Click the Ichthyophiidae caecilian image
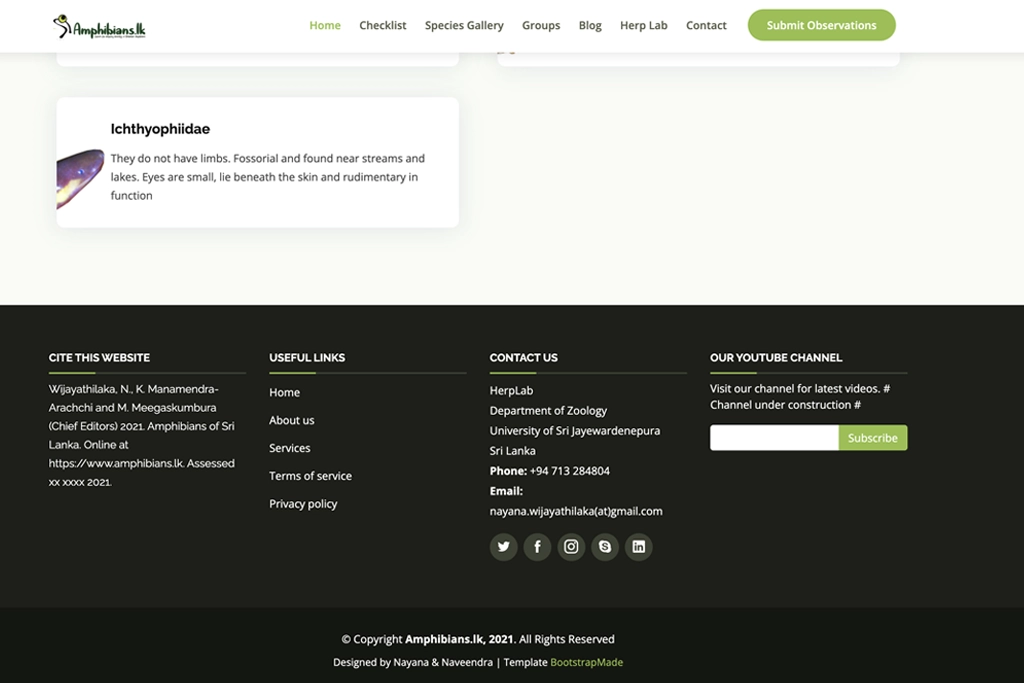Image resolution: width=1024 pixels, height=683 pixels. point(80,177)
